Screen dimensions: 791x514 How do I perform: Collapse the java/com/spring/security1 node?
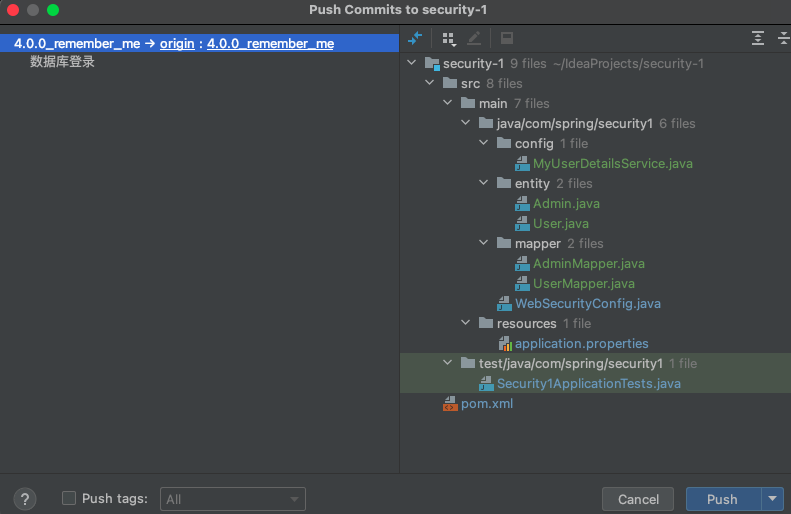click(x=466, y=123)
